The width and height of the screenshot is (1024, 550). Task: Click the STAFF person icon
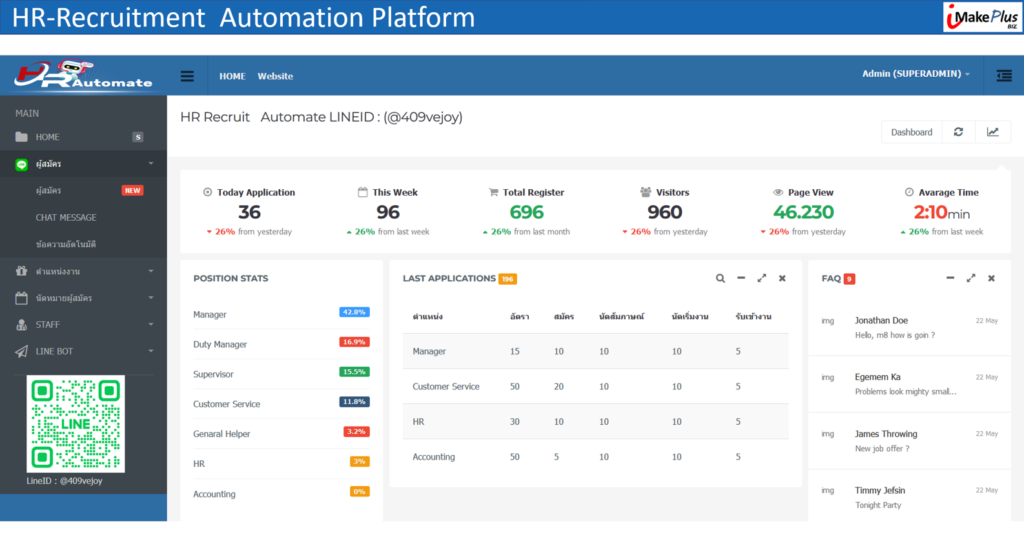pos(22,325)
